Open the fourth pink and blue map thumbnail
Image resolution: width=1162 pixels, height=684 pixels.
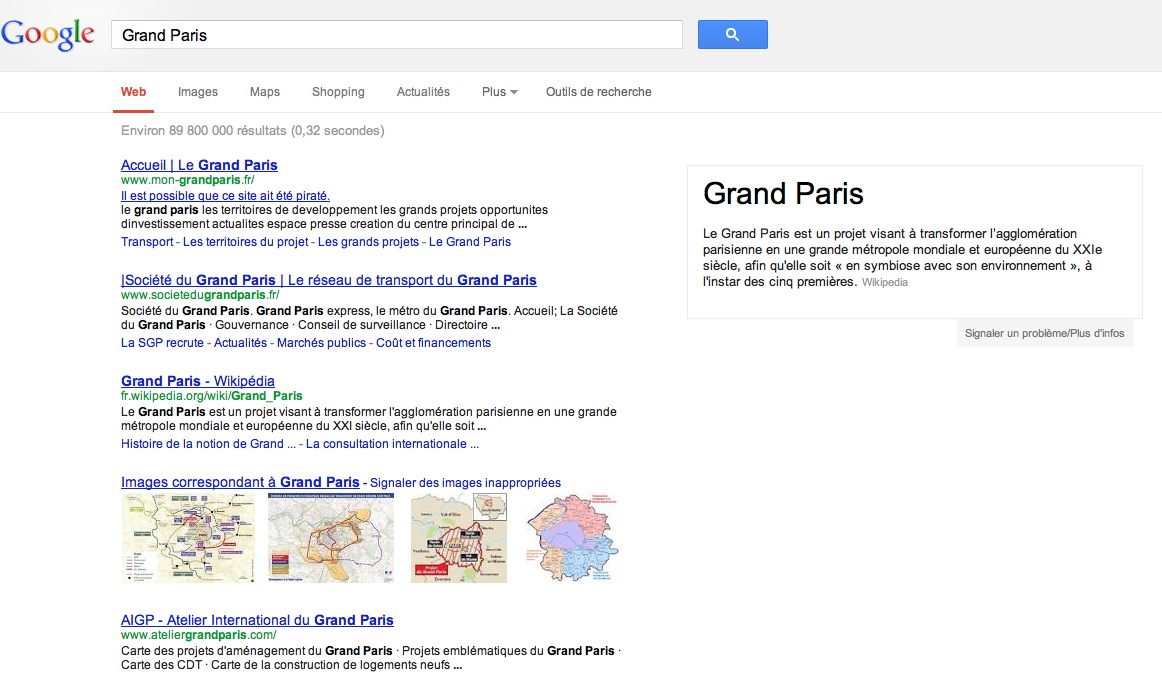pos(571,538)
